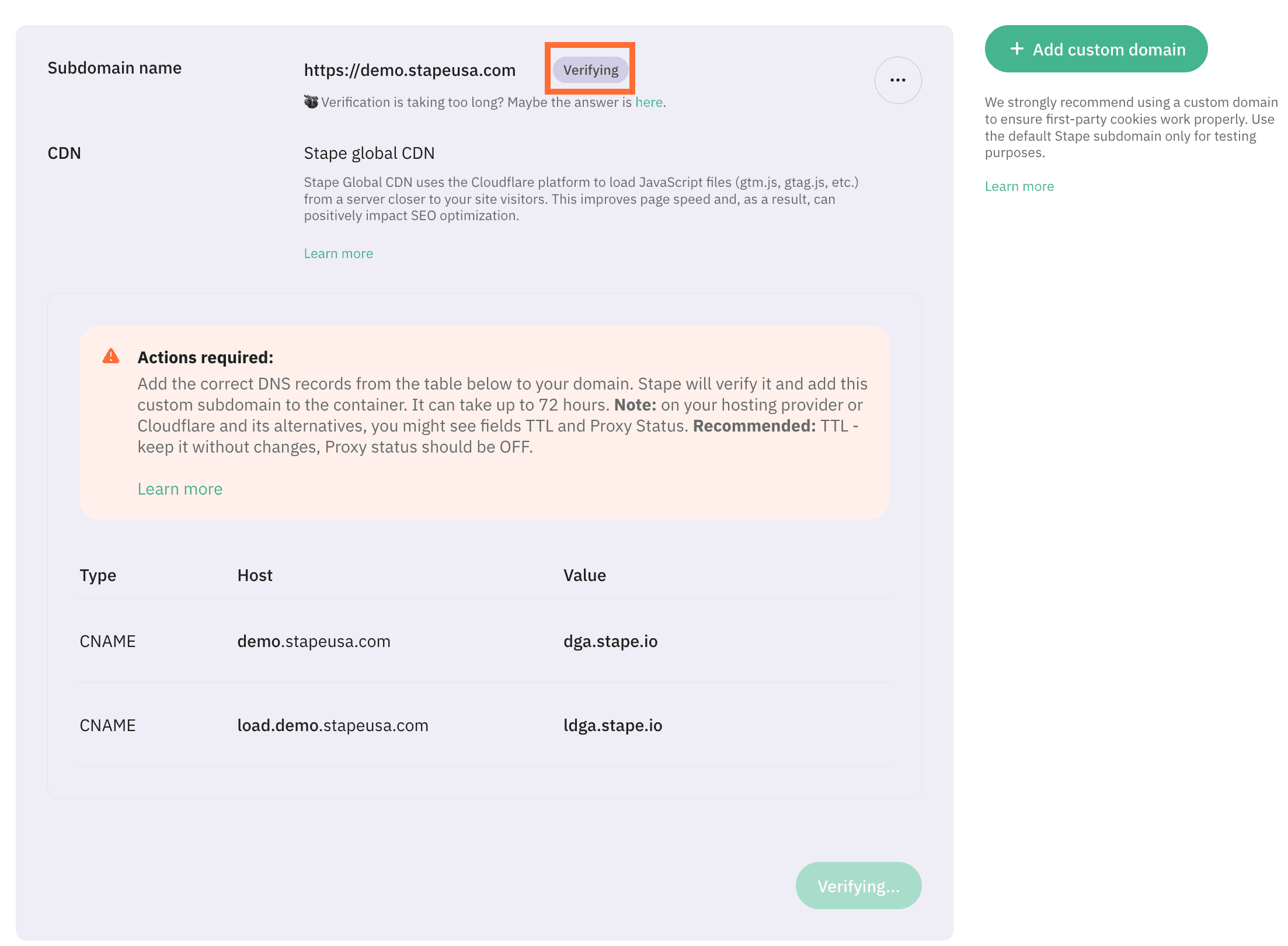
Task: Click the ghost emoji near verification message
Action: [310, 101]
